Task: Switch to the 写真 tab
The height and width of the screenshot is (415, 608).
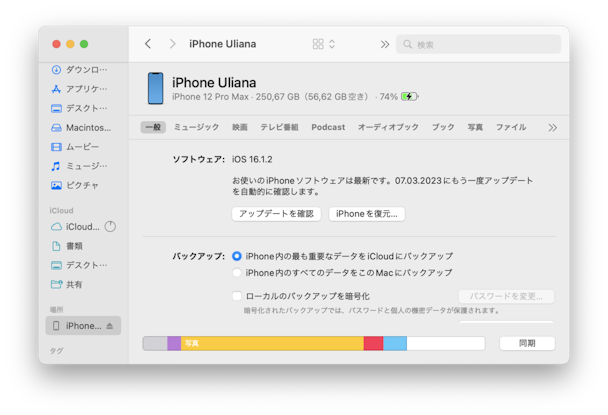Action: [x=475, y=127]
